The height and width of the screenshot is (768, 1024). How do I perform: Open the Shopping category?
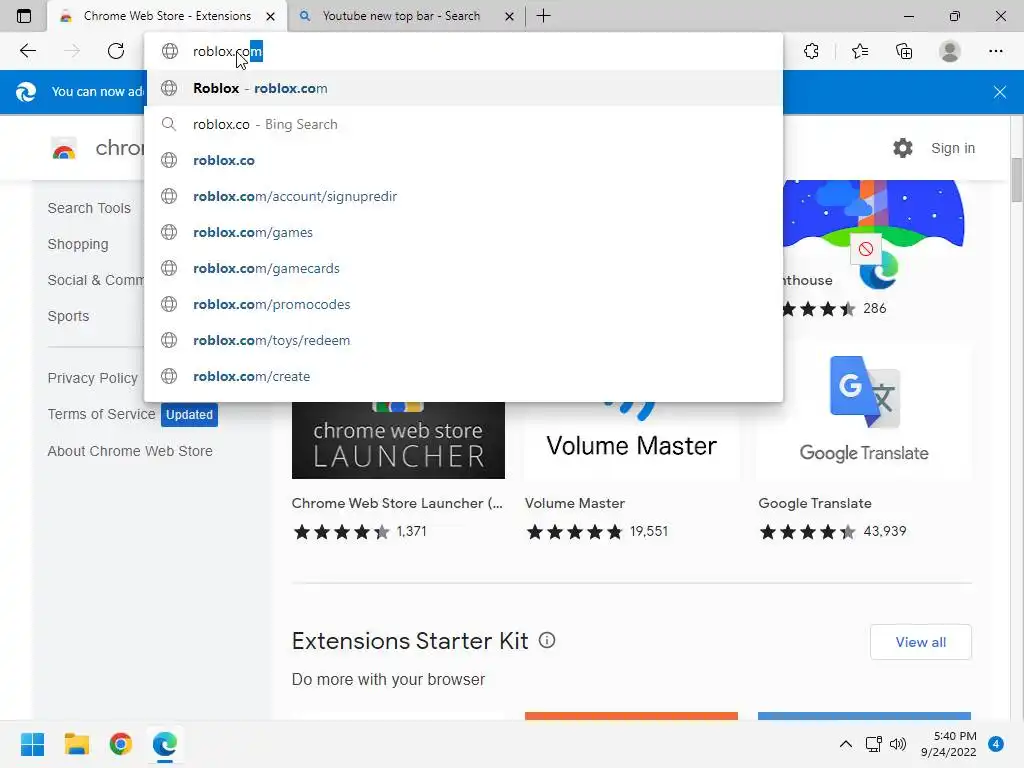(x=78, y=244)
